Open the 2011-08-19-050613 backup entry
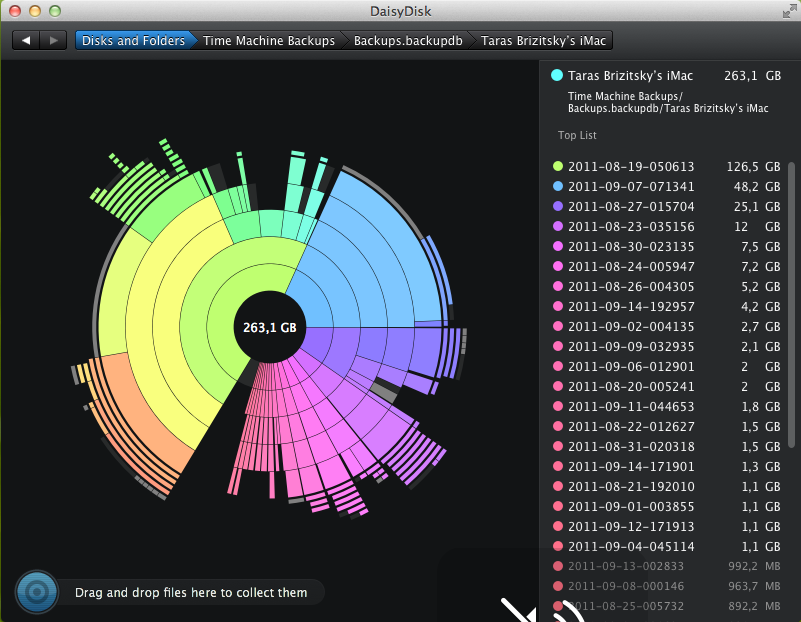Screen dimensions: 801x622 pos(667,166)
